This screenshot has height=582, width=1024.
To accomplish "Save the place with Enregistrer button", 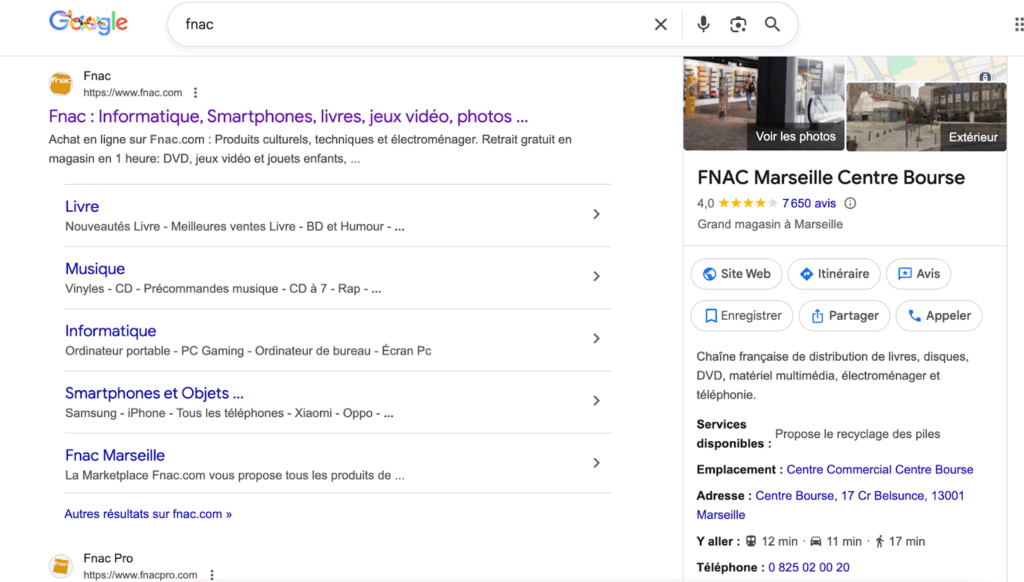I will [742, 316].
